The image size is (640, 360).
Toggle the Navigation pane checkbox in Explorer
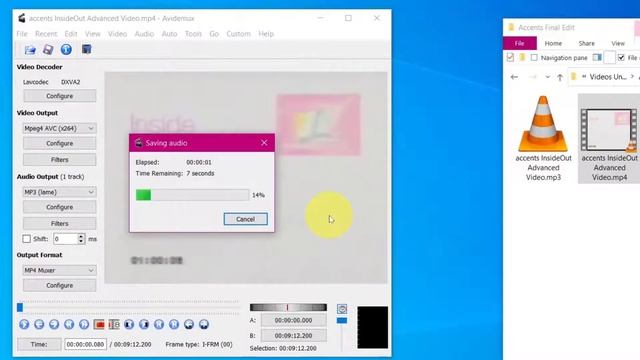click(534, 58)
